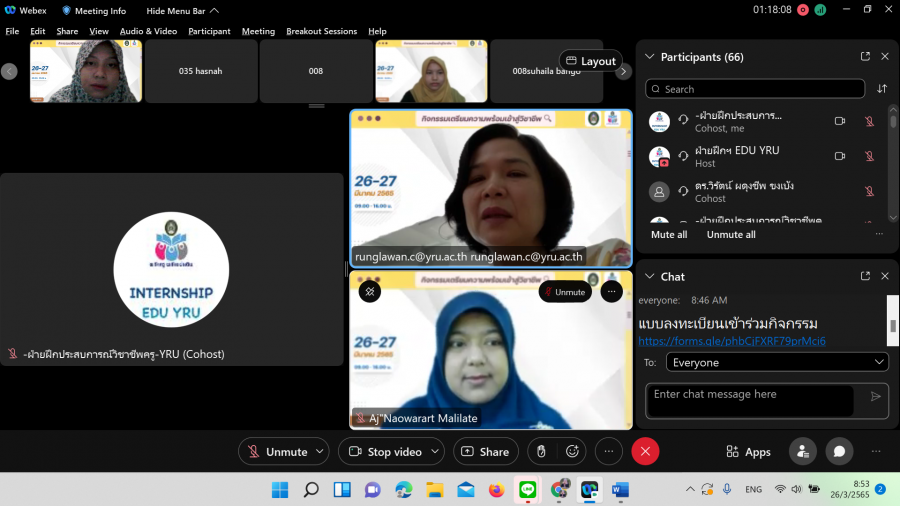Send the chat message arrow icon
900x506 pixels.
(x=876, y=396)
